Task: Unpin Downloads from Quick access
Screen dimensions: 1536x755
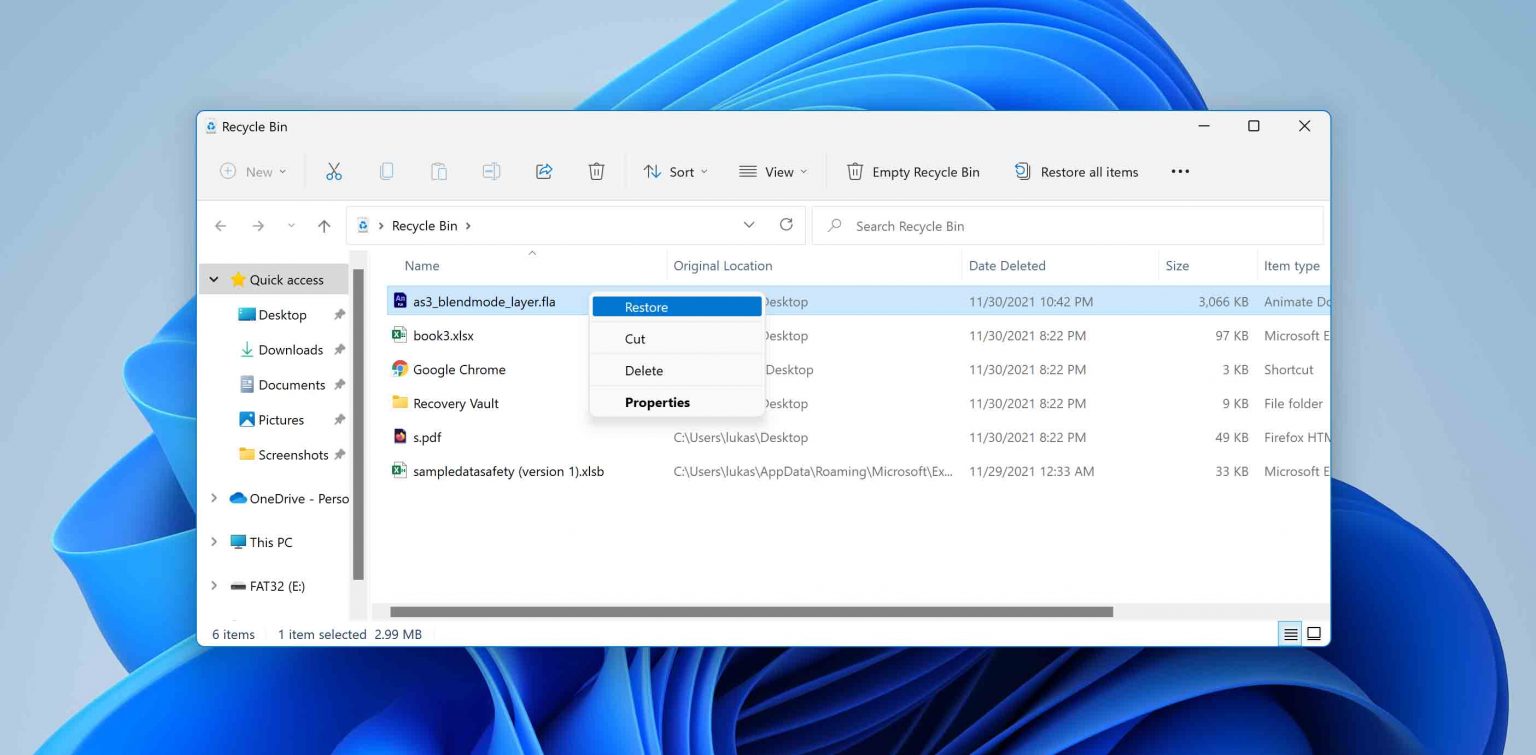Action: [339, 349]
